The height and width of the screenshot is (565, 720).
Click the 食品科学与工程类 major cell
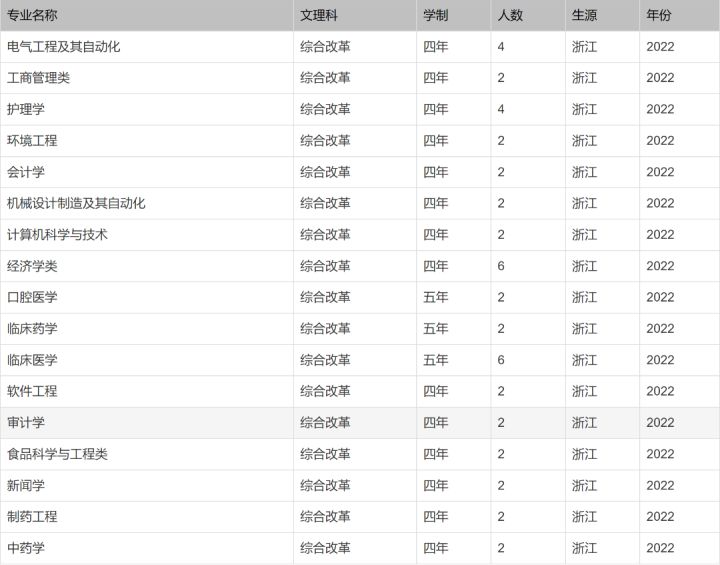(x=57, y=454)
